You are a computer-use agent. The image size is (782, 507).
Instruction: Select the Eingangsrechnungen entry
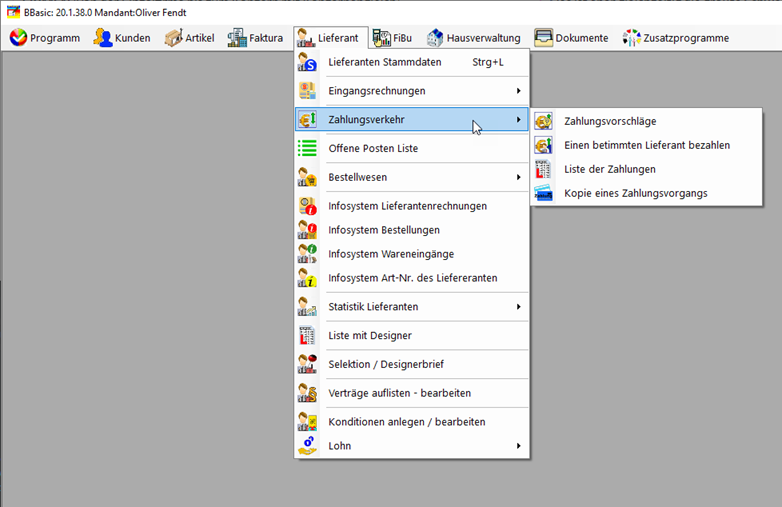pyautogui.click(x=412, y=91)
